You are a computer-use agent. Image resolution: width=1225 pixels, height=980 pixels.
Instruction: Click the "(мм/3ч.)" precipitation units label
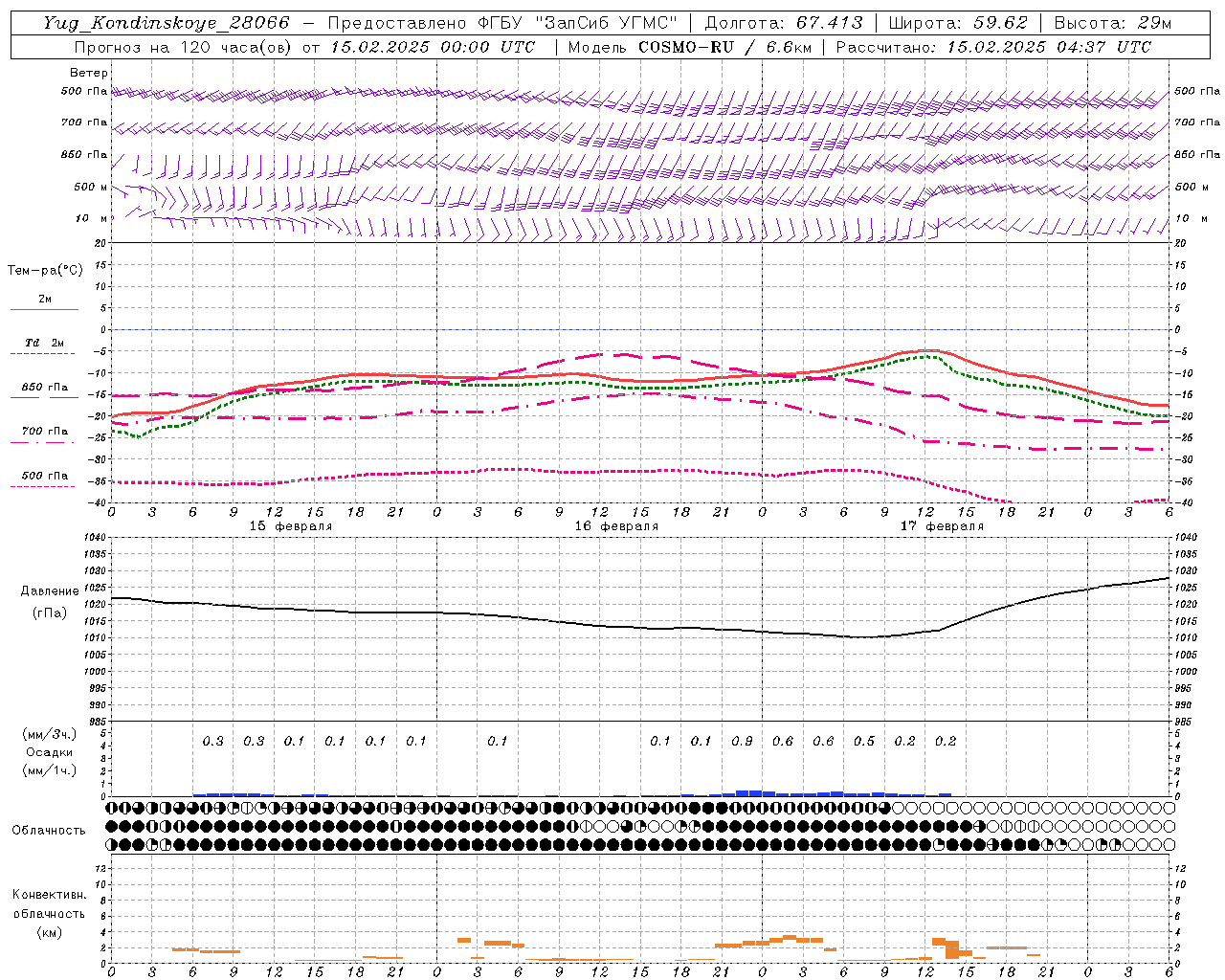click(49, 734)
